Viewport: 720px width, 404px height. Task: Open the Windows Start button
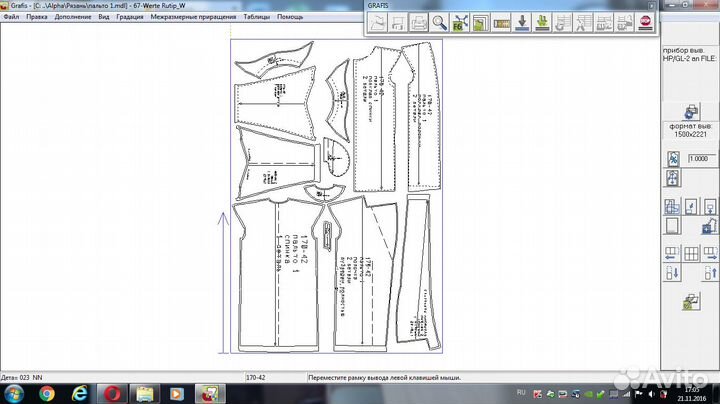[15, 393]
